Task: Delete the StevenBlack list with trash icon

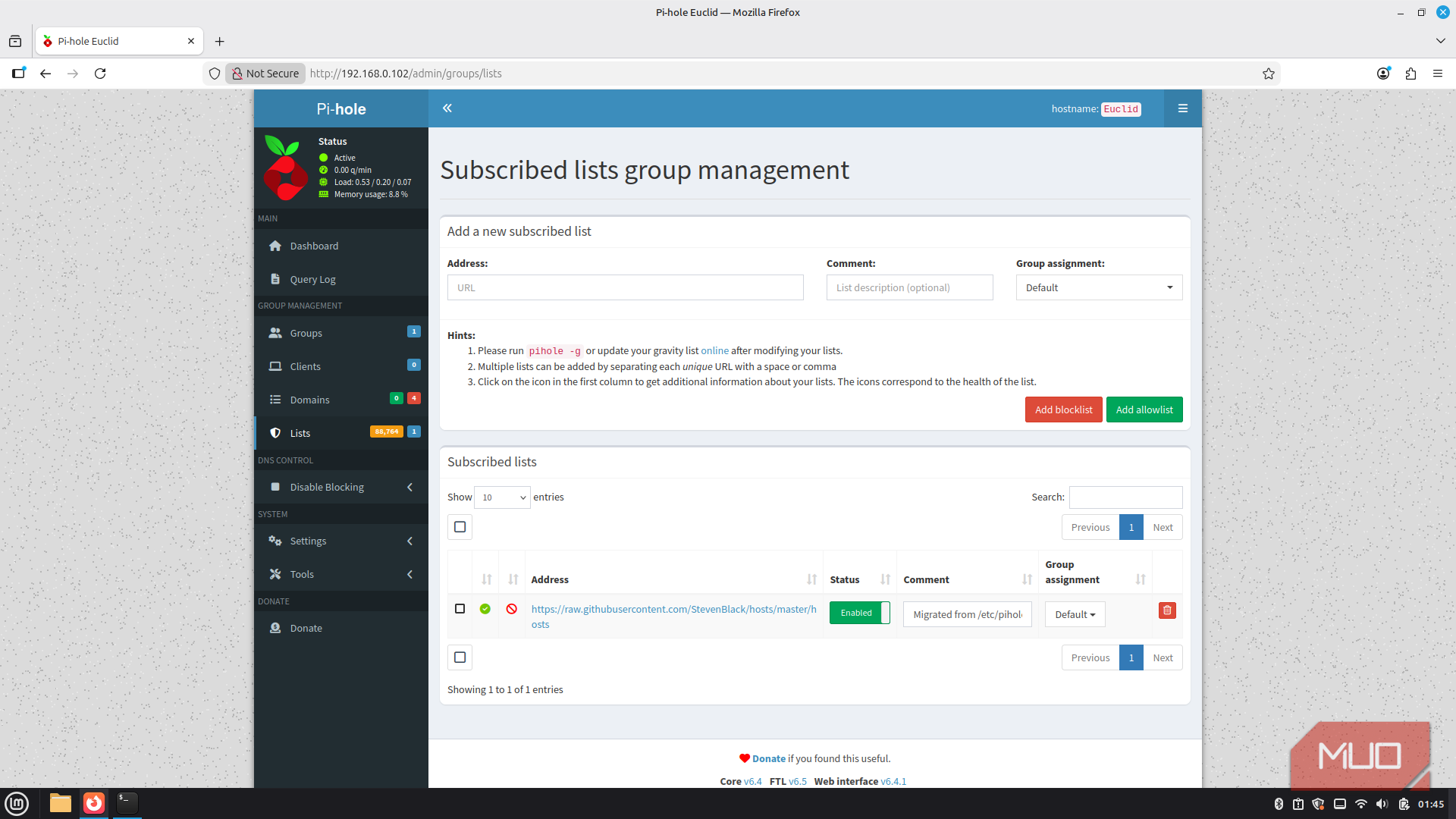Action: (x=1167, y=610)
